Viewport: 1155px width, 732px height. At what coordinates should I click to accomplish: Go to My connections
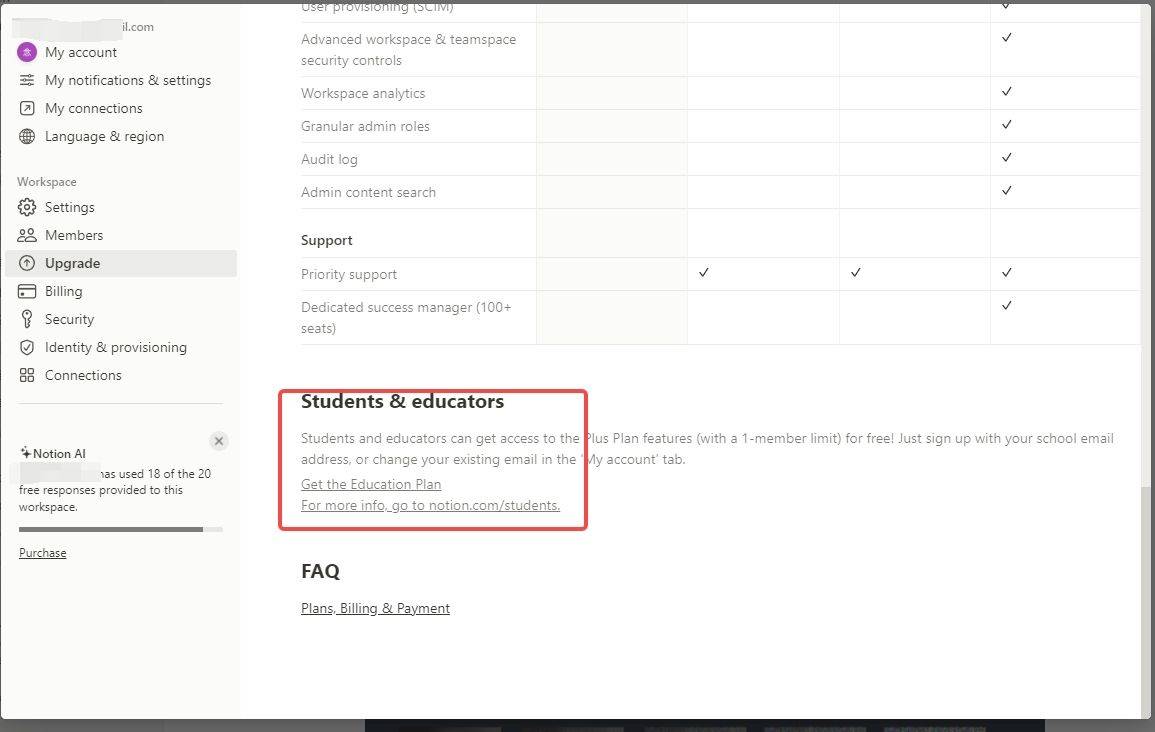coord(94,108)
